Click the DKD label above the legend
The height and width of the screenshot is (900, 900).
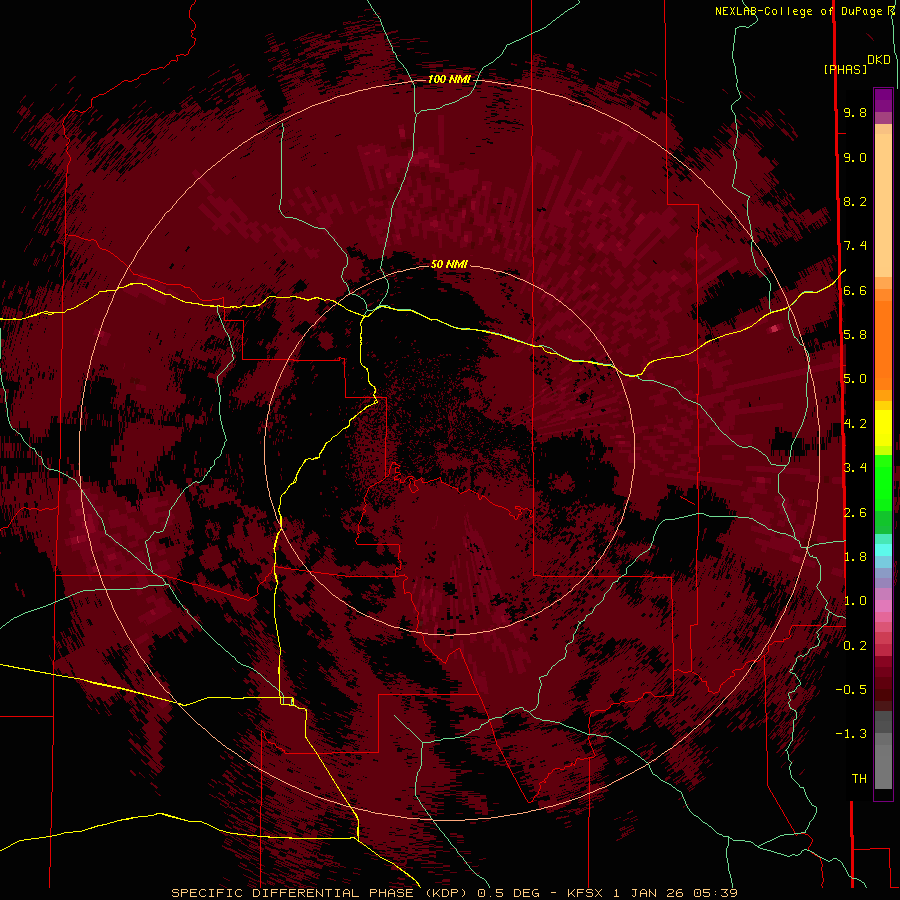(879, 60)
